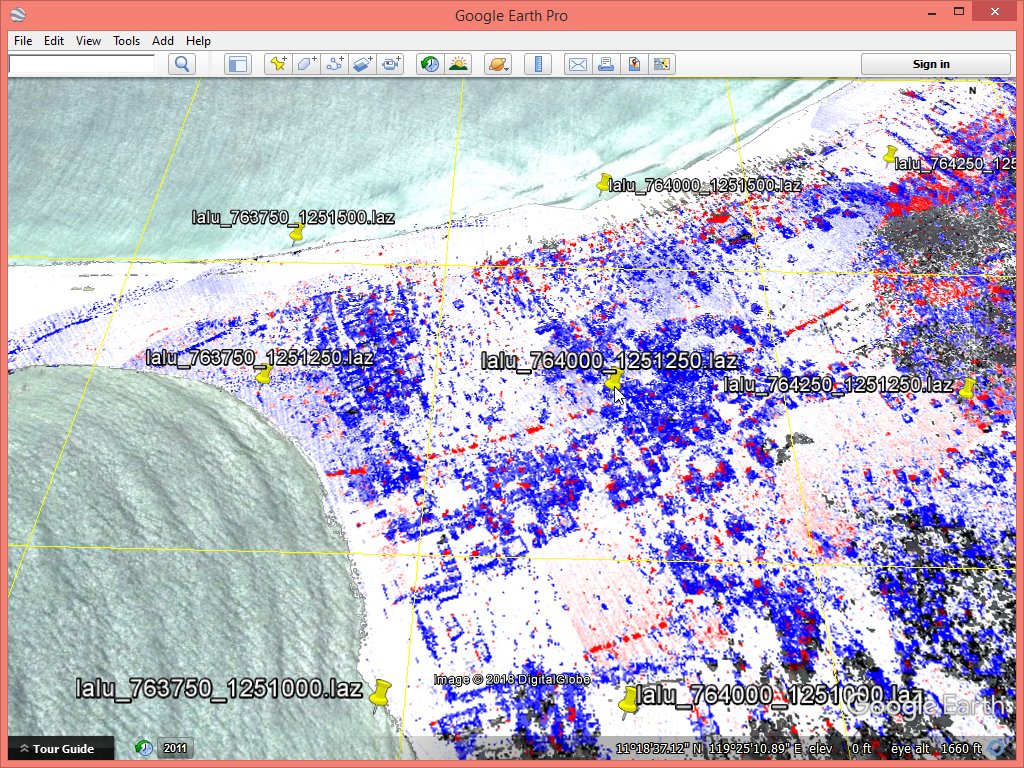Click the Email envelope icon

[577, 64]
